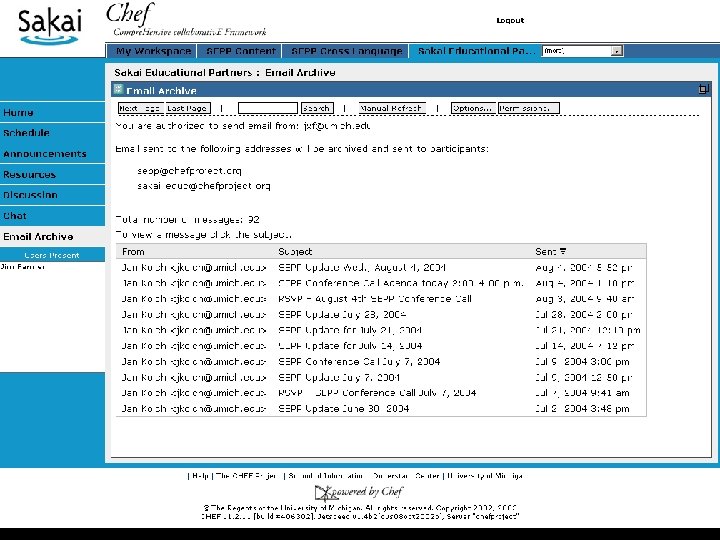The width and height of the screenshot is (720, 540).
Task: Open RSVP - August 4th SEPP Conference Call
Action: click(375, 299)
